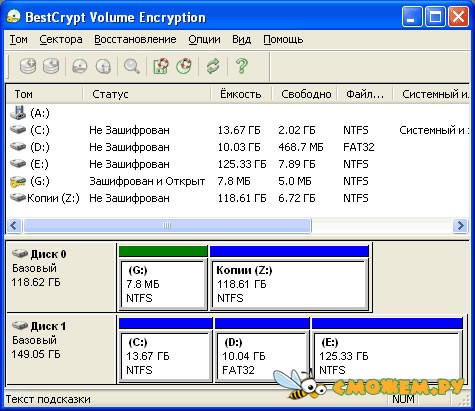Click the horizontal scrollbar right arrow
The width and height of the screenshot is (475, 411).
tap(461, 226)
